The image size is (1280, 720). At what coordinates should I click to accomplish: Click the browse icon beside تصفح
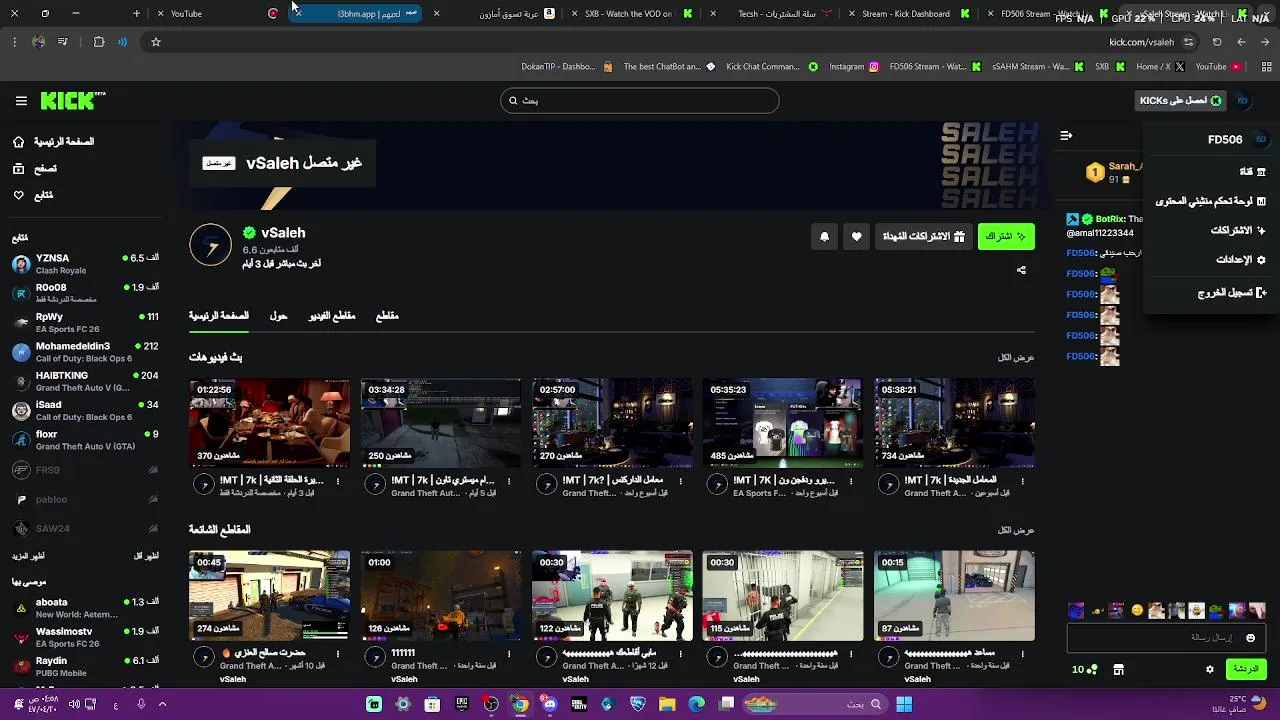coord(19,169)
